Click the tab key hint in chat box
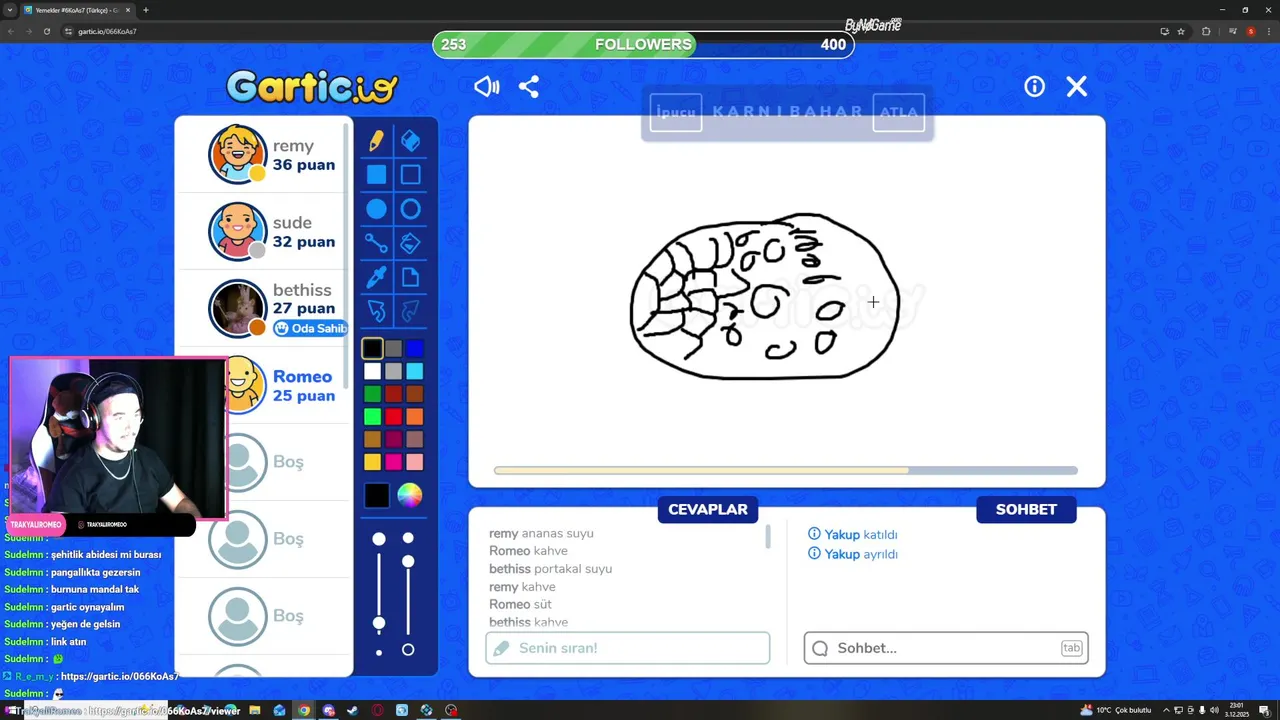Screen dimensions: 1280x720 coord(1071,648)
